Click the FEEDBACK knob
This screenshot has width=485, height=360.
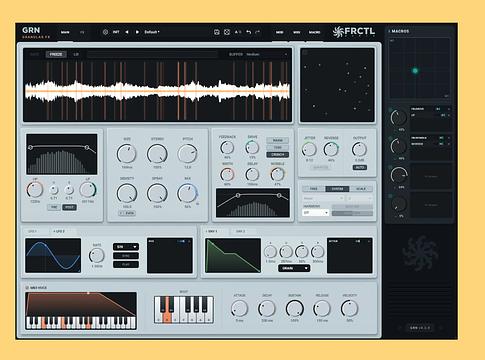[227, 147]
